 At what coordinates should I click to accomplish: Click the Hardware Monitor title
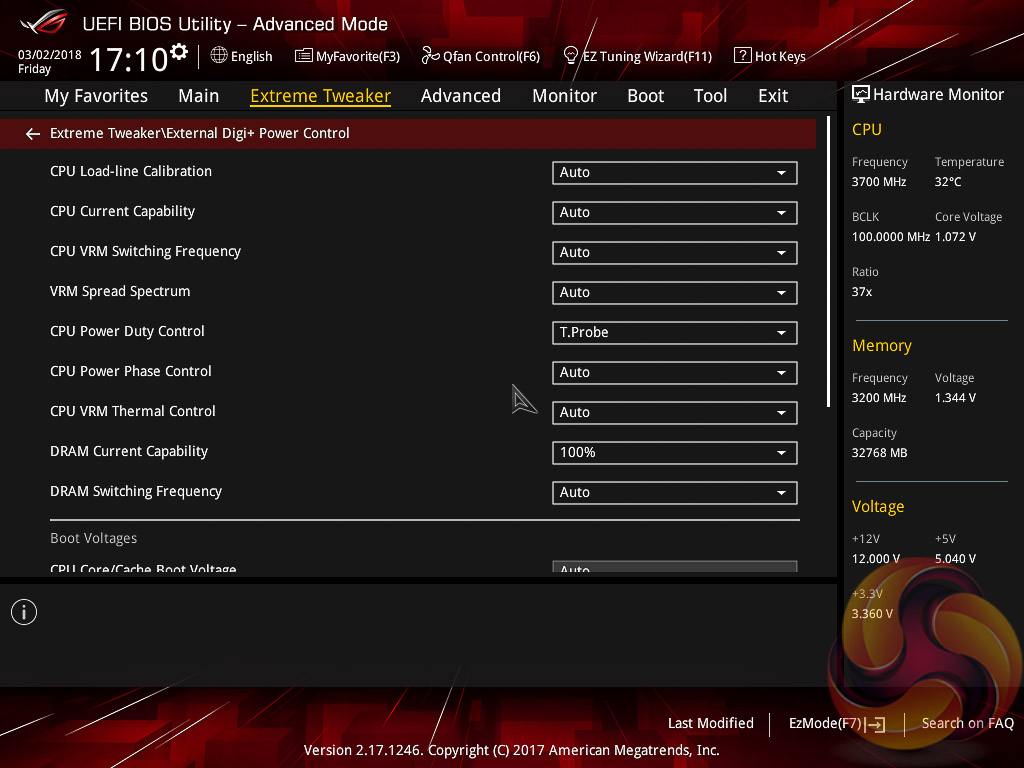click(x=938, y=95)
